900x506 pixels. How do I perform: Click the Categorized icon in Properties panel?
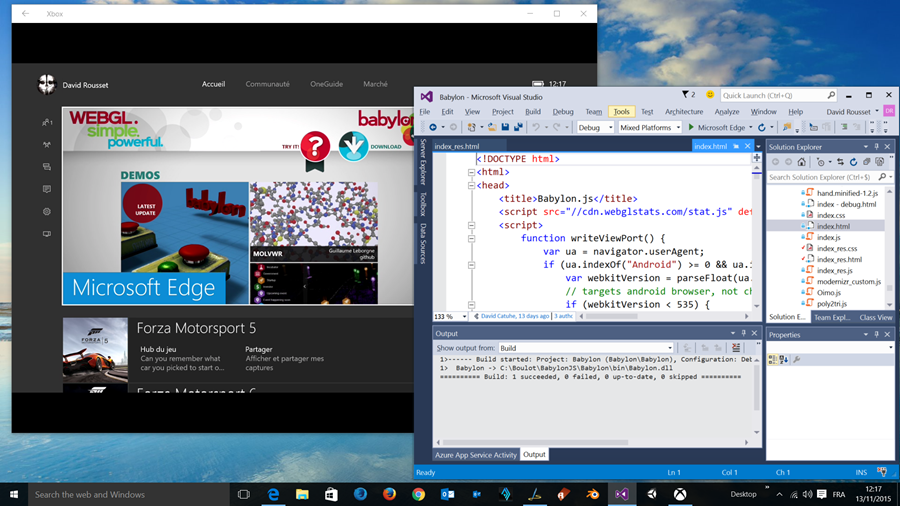[x=773, y=359]
